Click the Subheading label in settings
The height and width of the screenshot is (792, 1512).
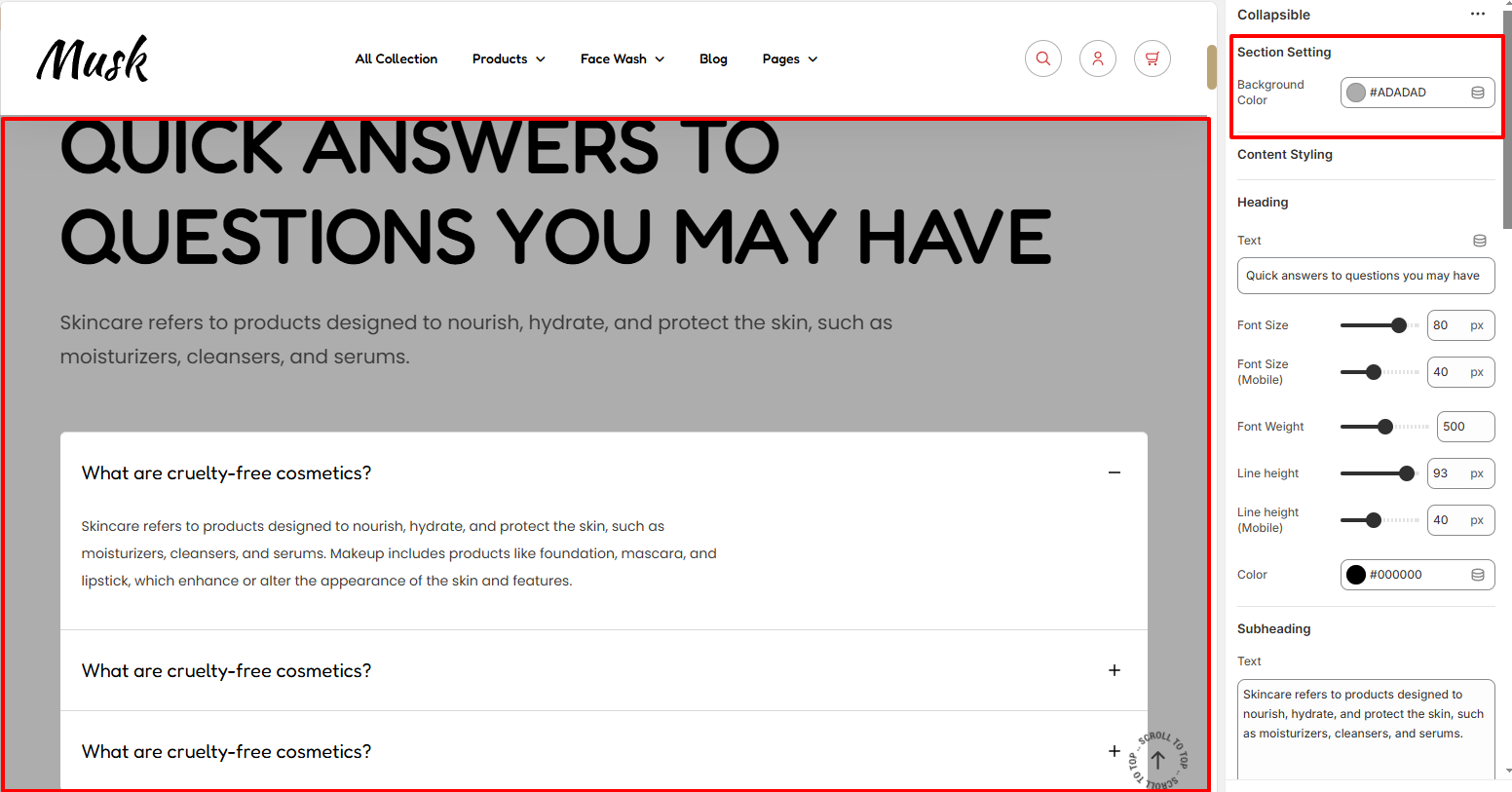pos(1273,629)
